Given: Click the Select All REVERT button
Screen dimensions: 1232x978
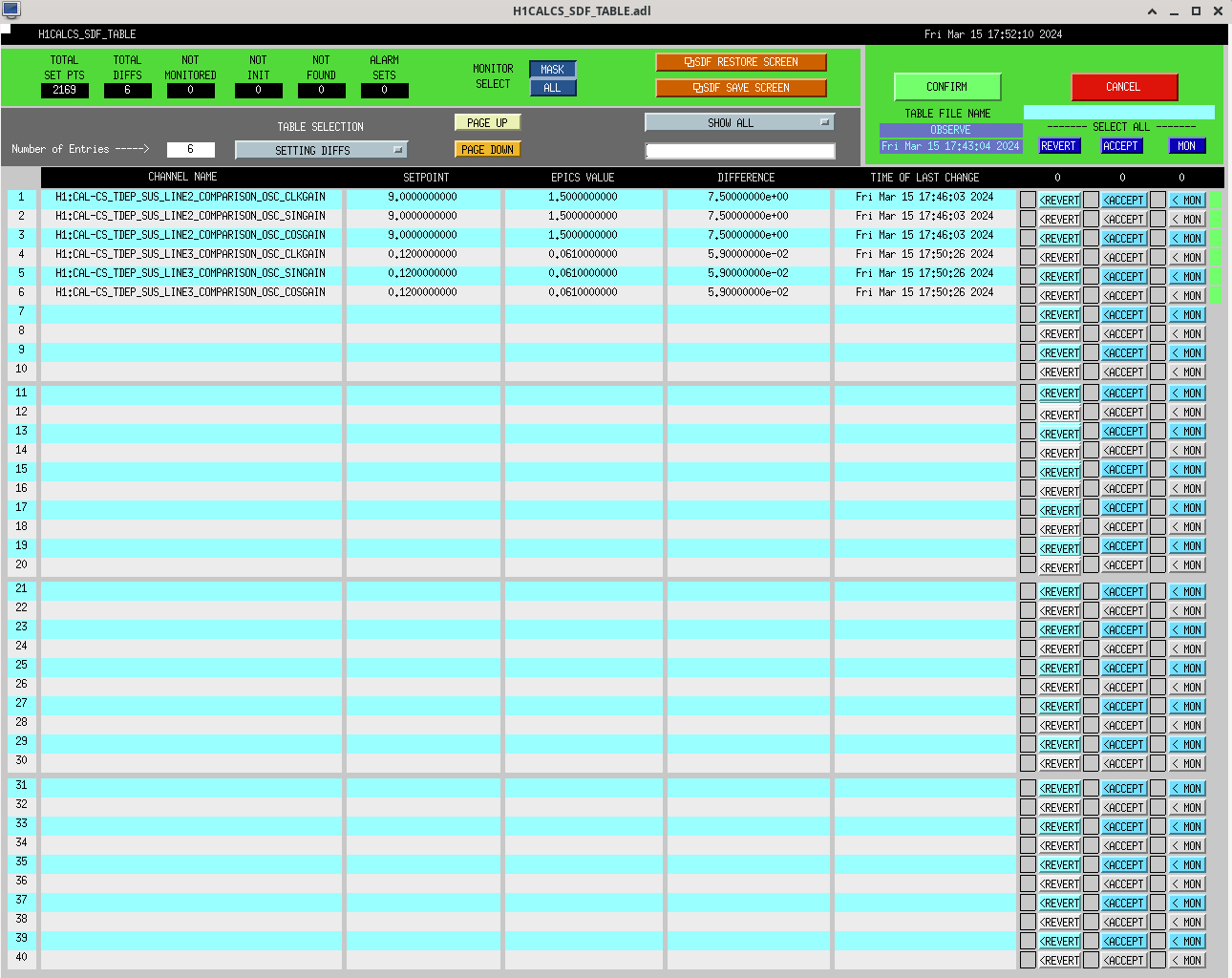Looking at the screenshot, I should coord(1058,146).
